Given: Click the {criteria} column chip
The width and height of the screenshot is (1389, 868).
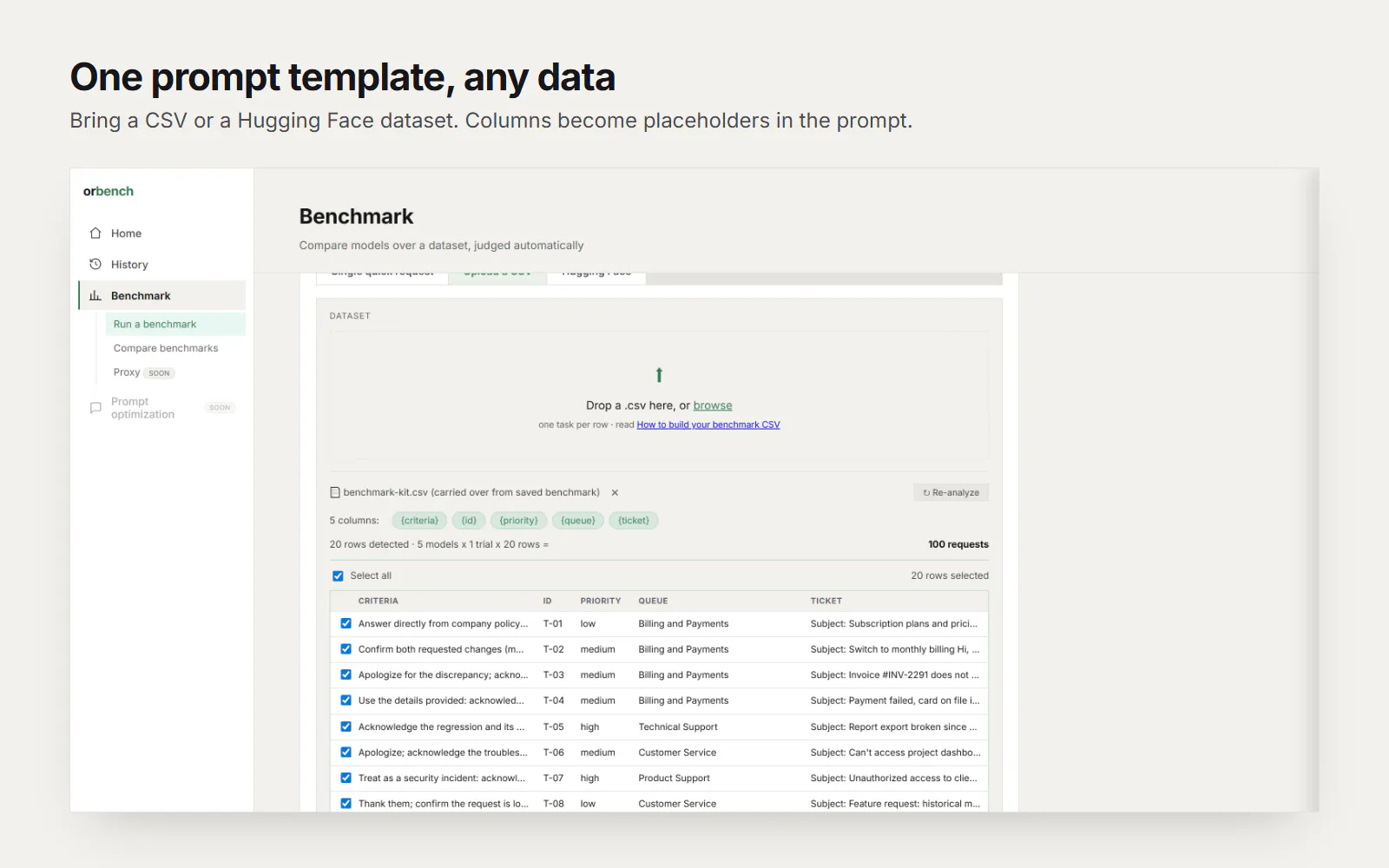Looking at the screenshot, I should (x=419, y=521).
